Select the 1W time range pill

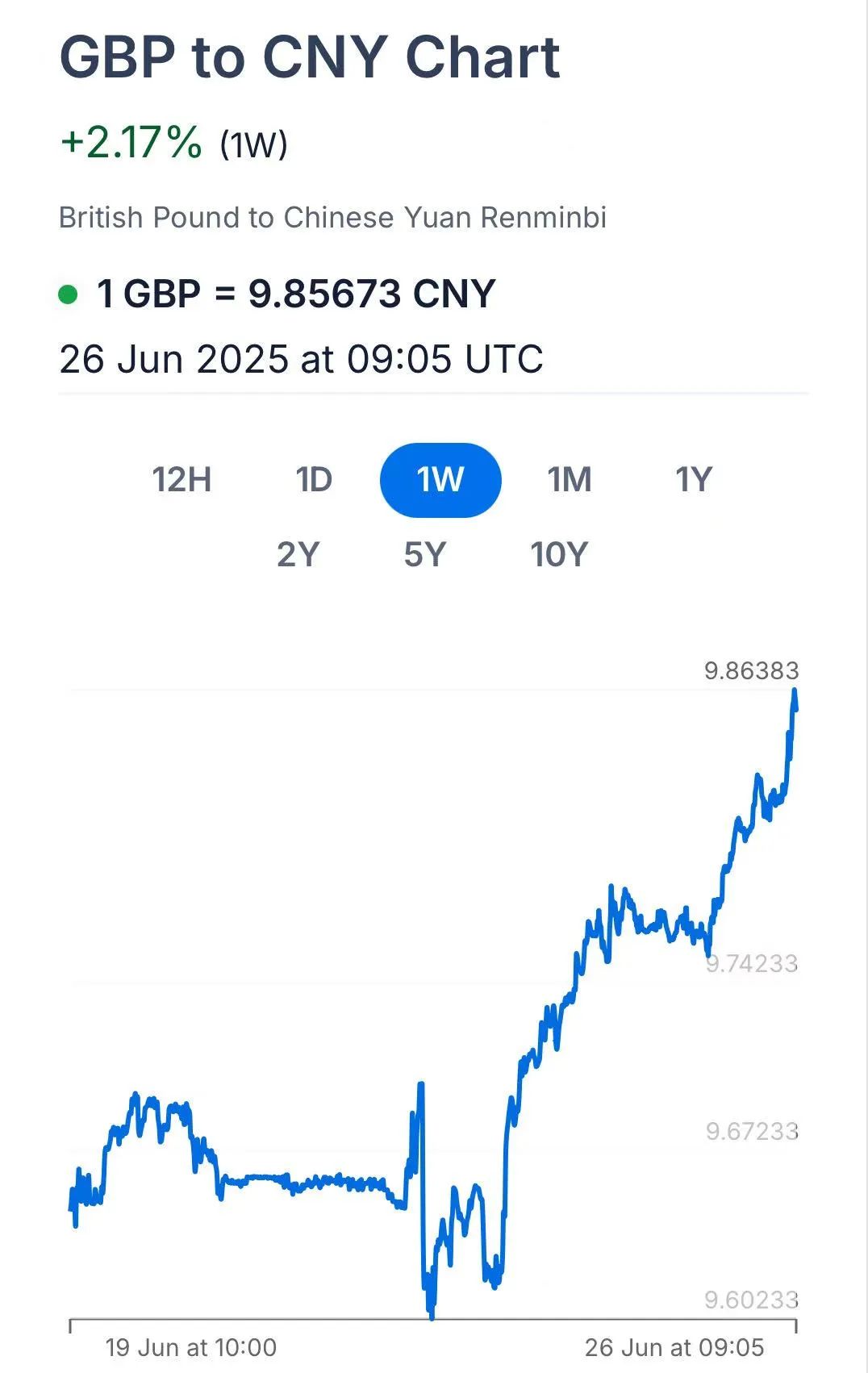point(440,480)
